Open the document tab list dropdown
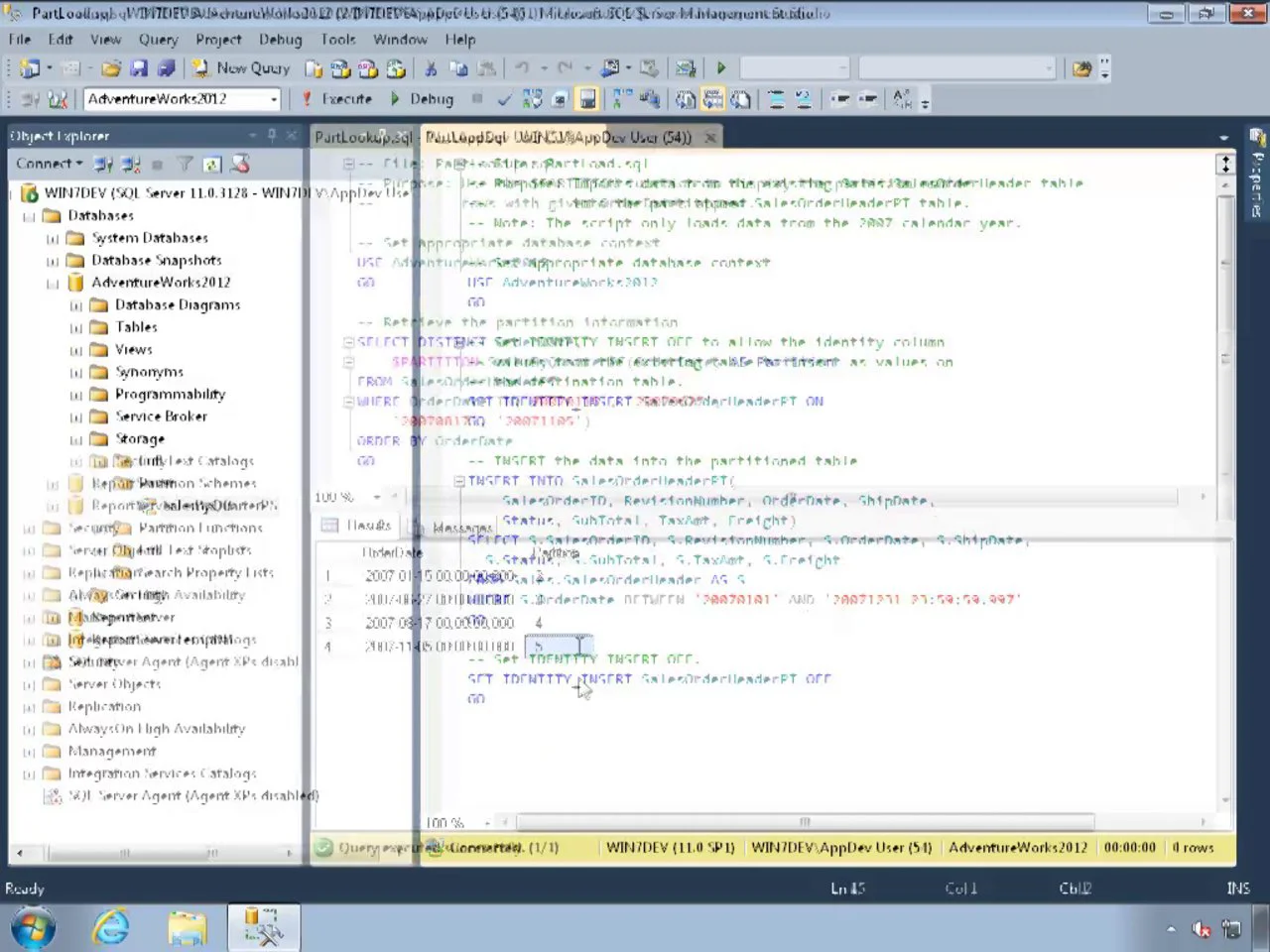The image size is (1270, 952). tap(1223, 138)
